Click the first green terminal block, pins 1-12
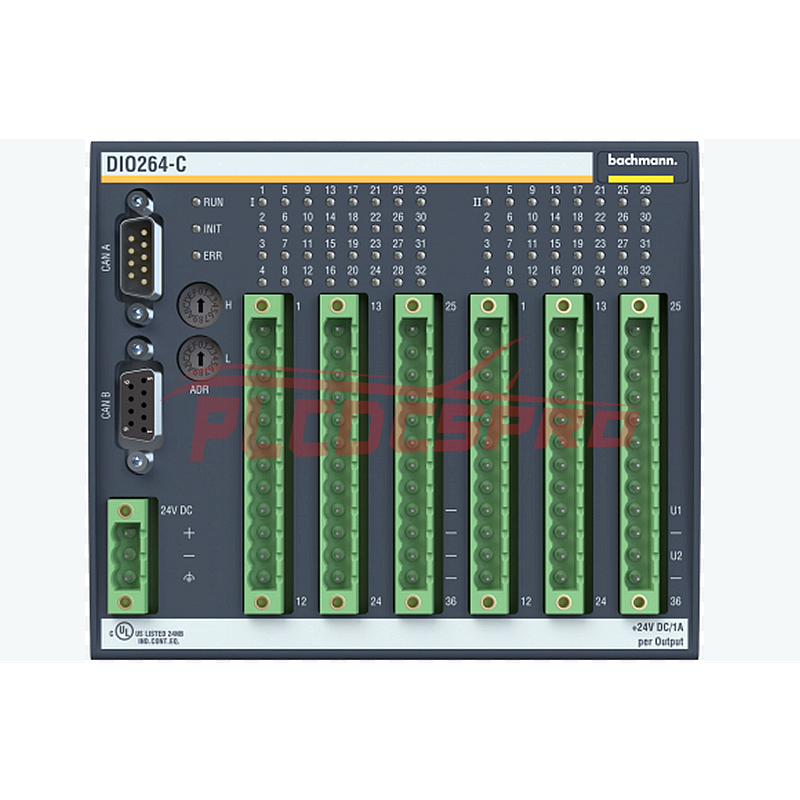The height and width of the screenshot is (800, 800). coord(262,452)
